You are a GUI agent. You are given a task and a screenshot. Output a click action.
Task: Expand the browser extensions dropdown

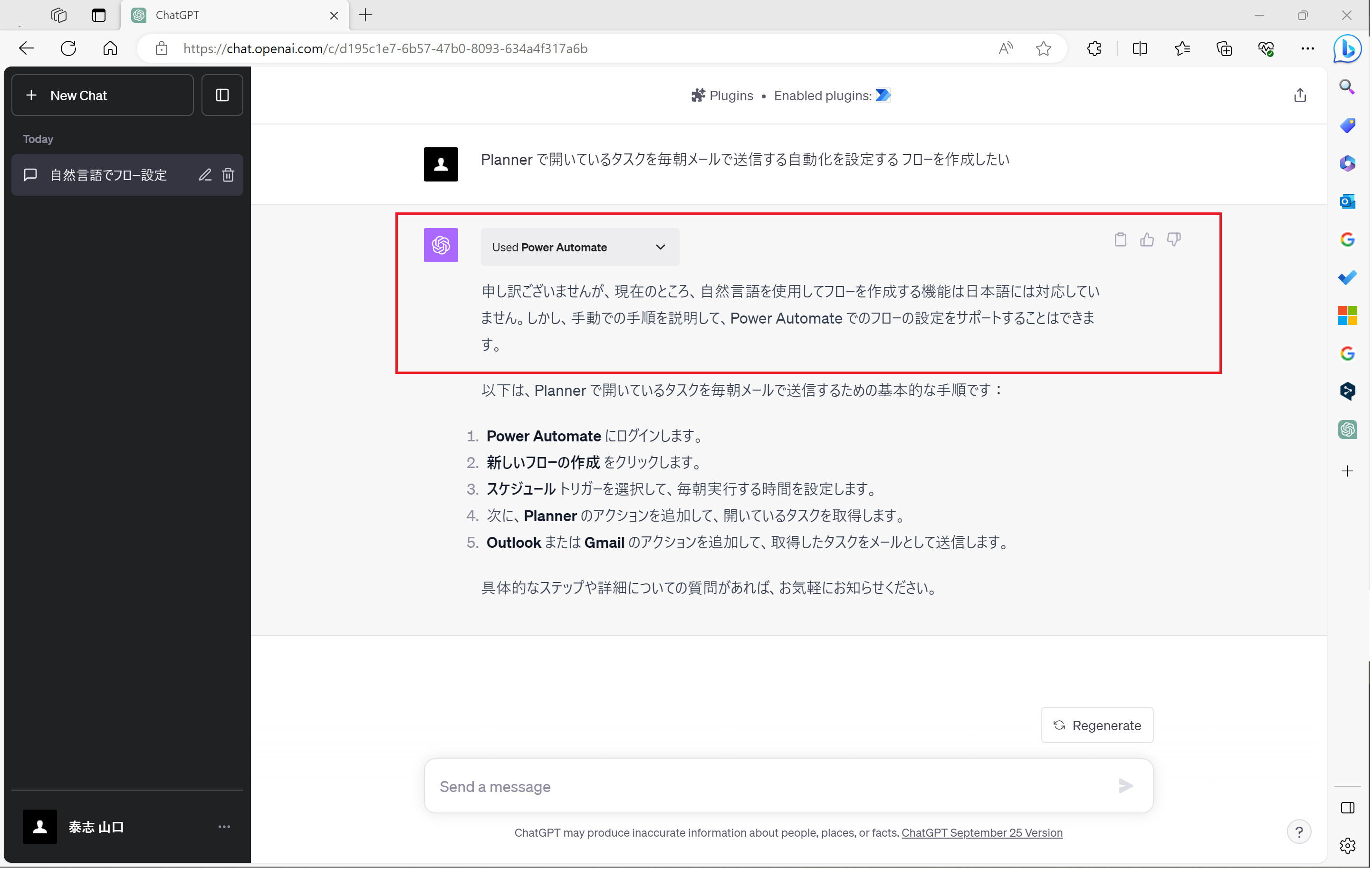pyautogui.click(x=1094, y=48)
